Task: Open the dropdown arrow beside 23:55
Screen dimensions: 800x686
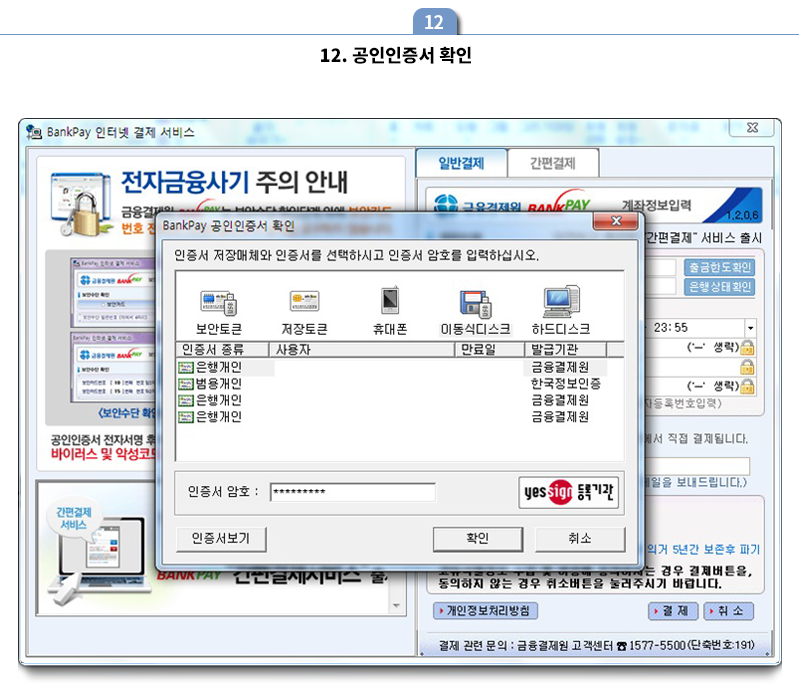Action: coord(750,328)
